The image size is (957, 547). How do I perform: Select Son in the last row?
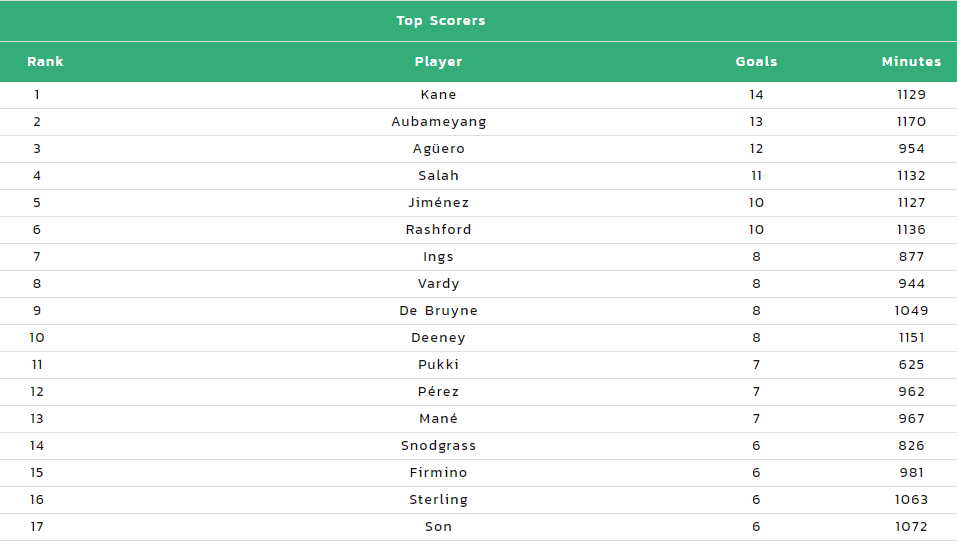438,527
